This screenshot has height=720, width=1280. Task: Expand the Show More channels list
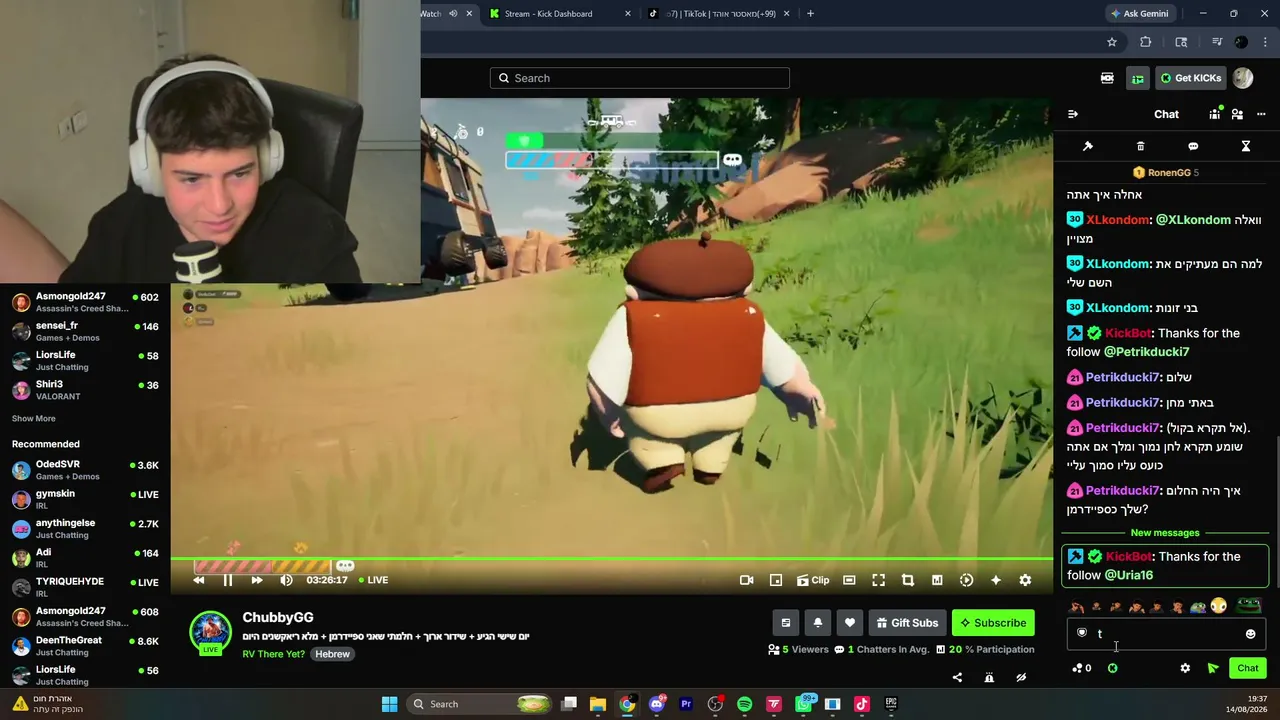tap(34, 419)
